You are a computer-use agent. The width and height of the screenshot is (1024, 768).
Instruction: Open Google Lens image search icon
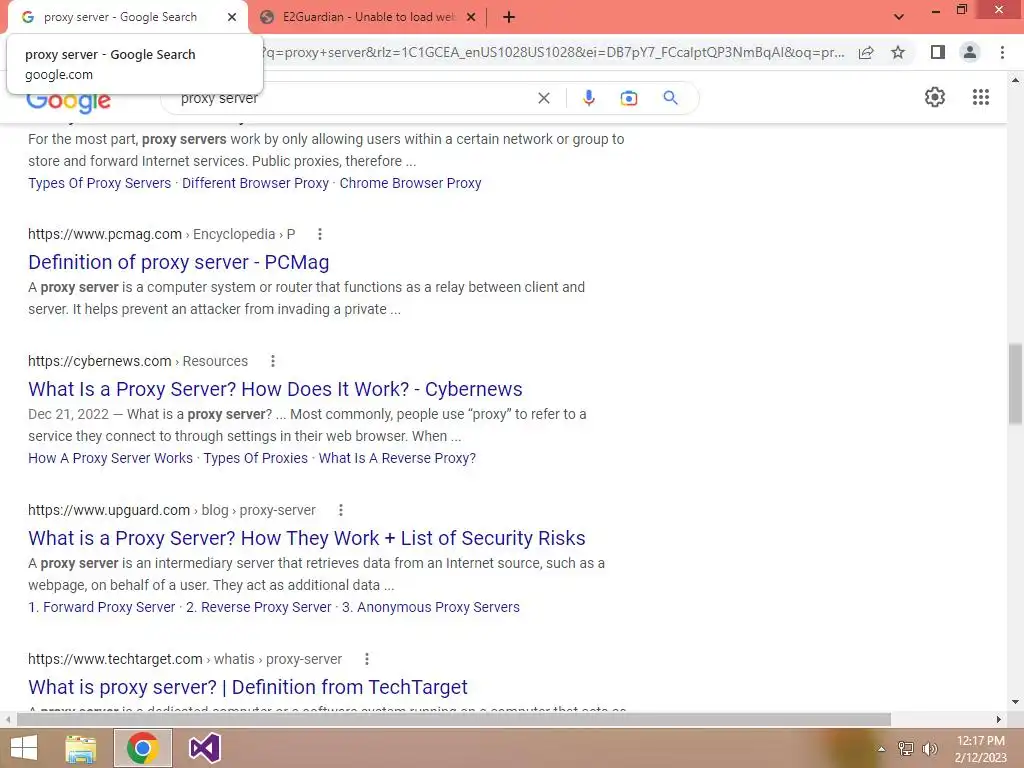628,98
